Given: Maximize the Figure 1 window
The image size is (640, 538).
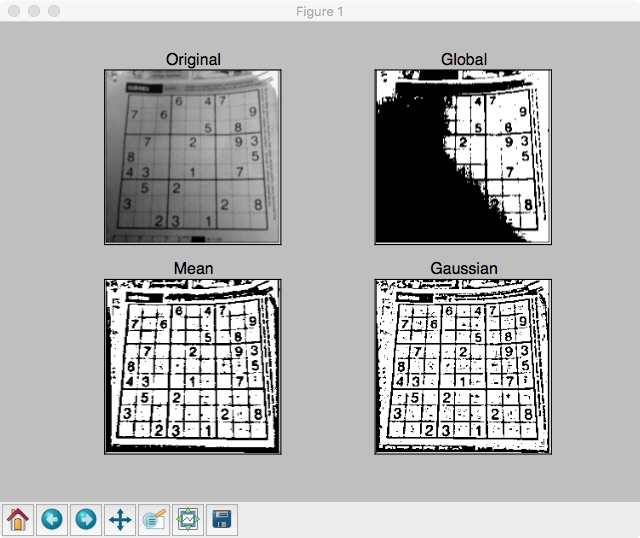Looking at the screenshot, I should pos(54,11).
